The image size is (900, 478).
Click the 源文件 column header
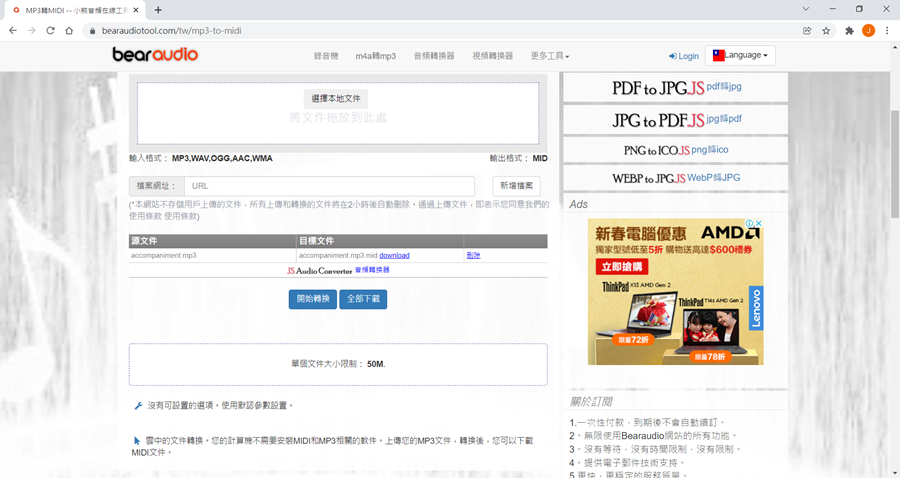[212, 240]
